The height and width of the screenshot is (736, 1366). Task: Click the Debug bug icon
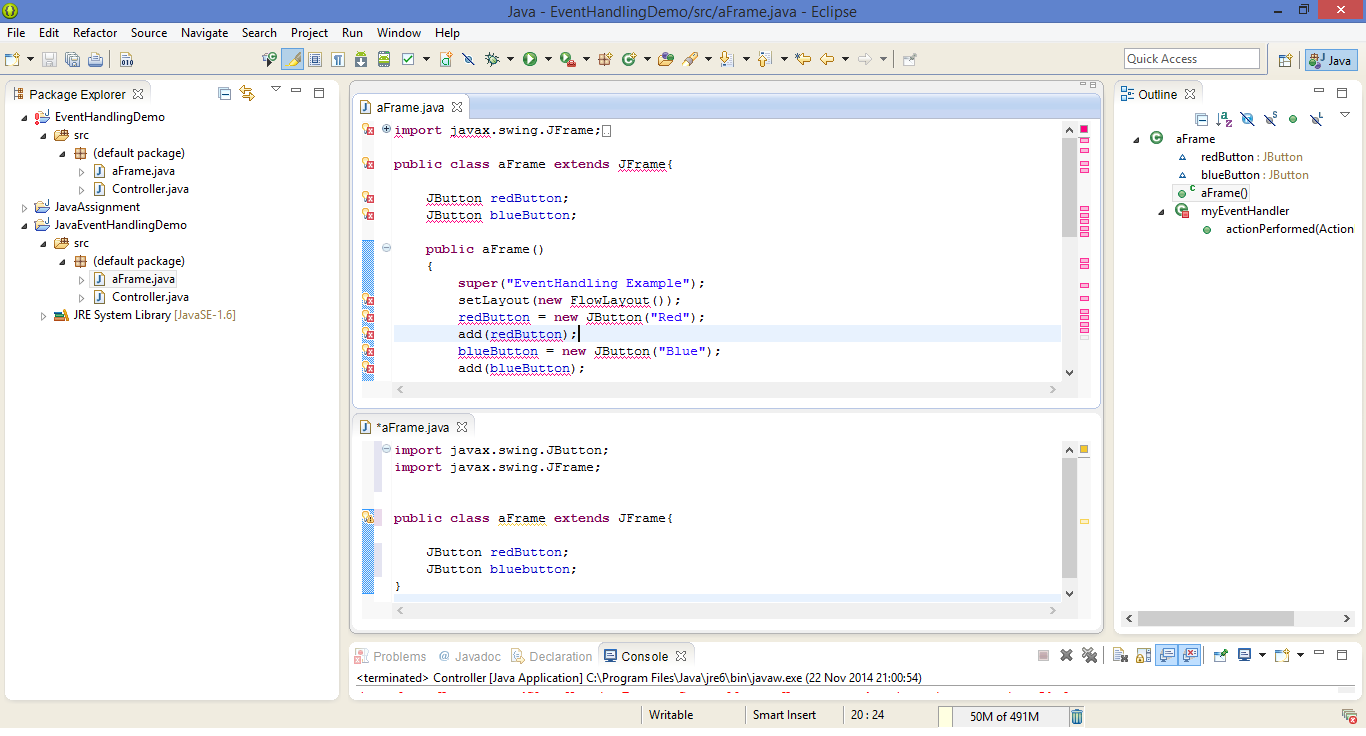492,59
